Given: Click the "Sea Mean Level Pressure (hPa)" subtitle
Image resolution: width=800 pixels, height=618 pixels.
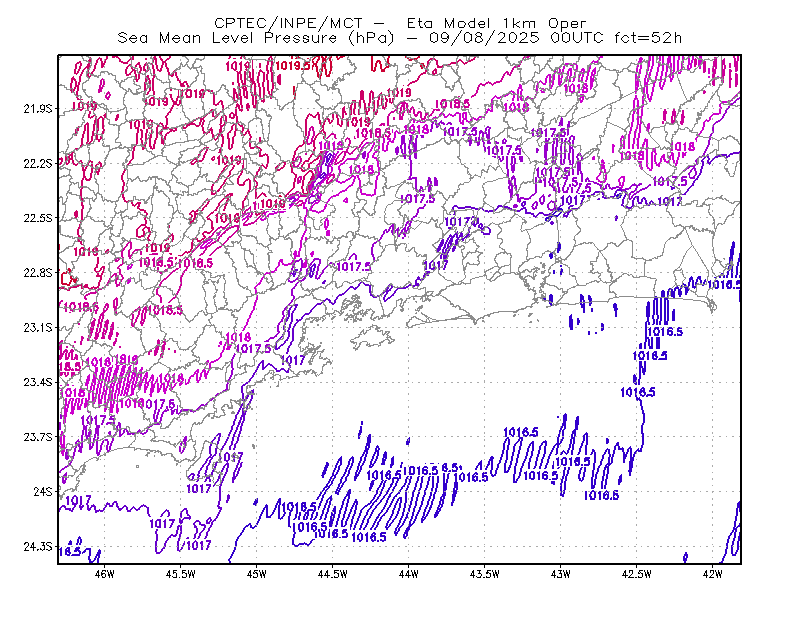Looking at the screenshot, I should click(256, 38).
